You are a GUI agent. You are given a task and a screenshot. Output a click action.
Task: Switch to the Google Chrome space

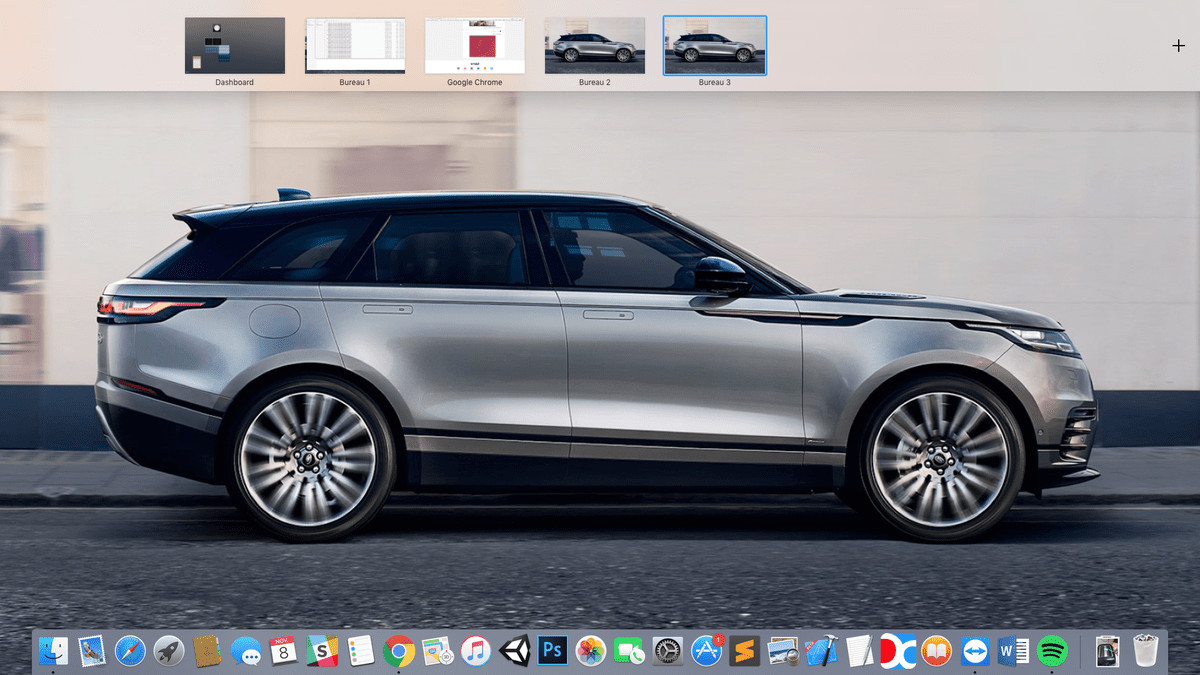474,46
